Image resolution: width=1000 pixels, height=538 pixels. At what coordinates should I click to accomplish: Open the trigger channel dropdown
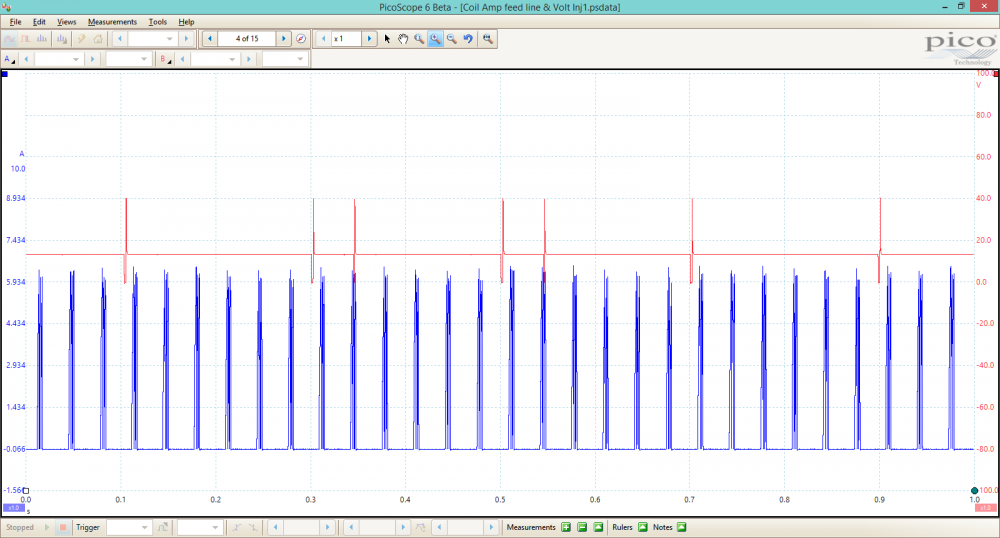[x=200, y=527]
